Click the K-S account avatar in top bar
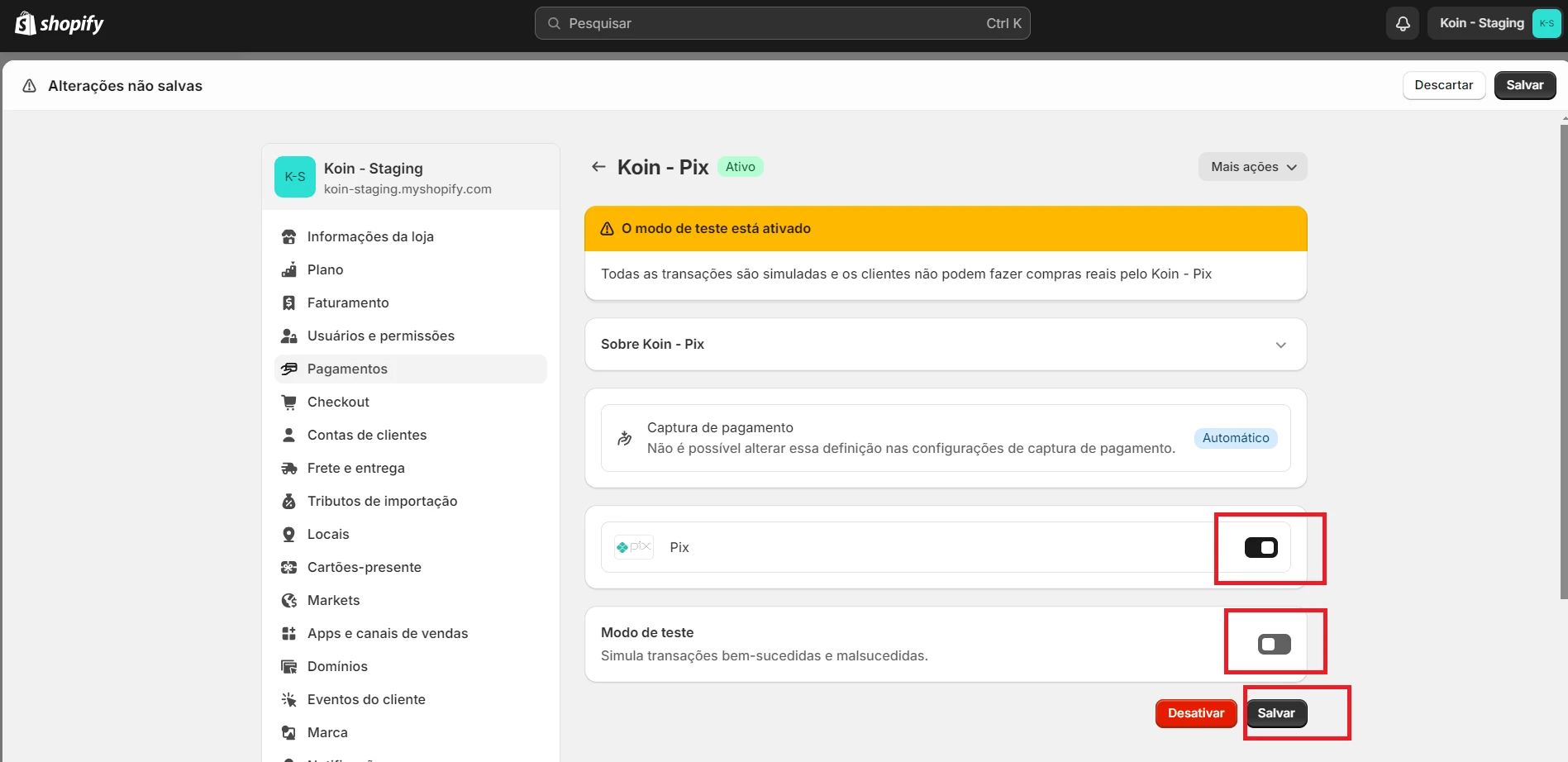This screenshot has height=762, width=1568. pyautogui.click(x=1547, y=23)
